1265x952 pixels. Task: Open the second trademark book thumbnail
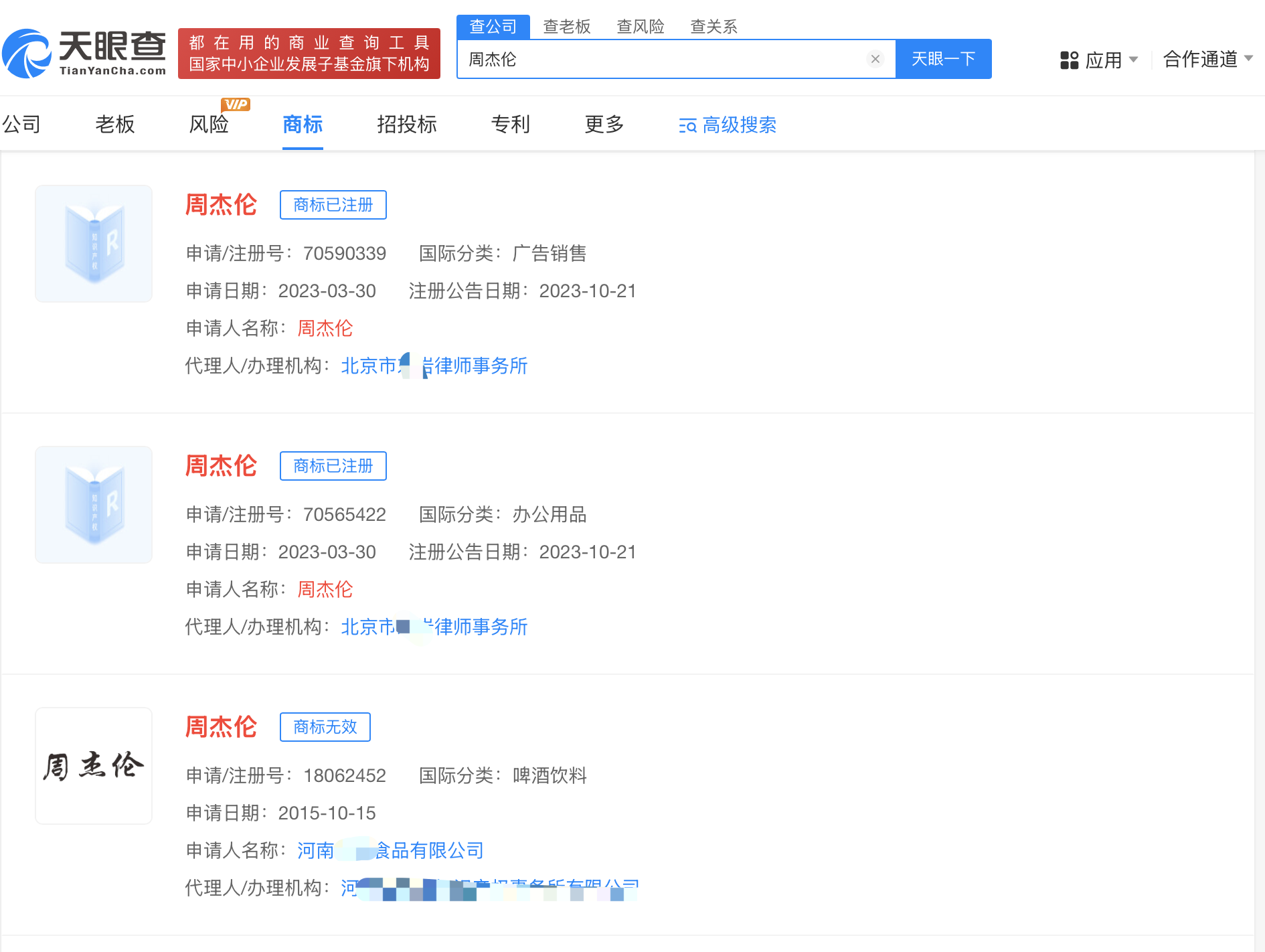click(94, 505)
